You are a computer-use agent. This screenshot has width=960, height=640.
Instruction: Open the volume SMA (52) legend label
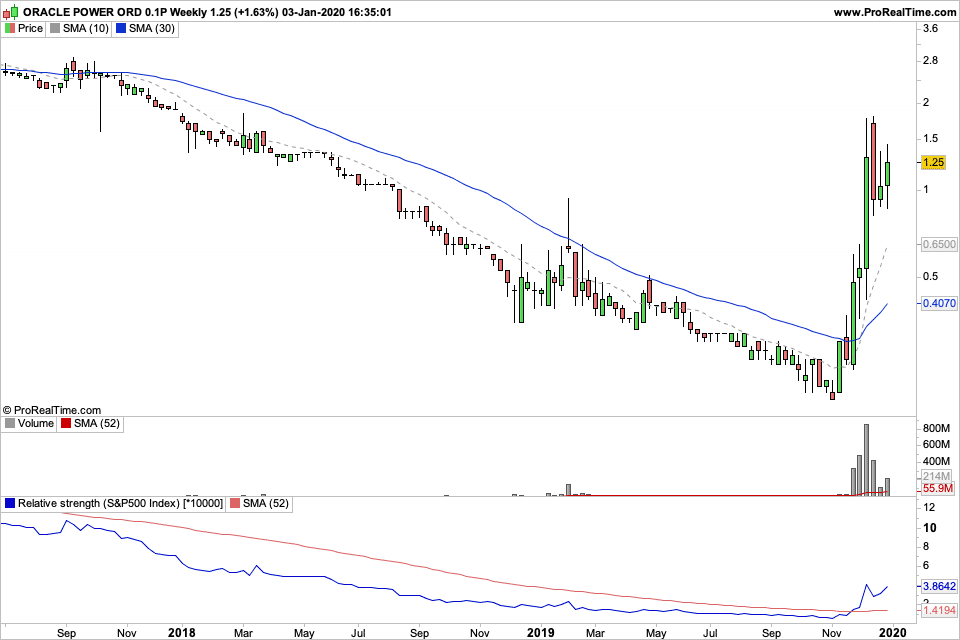coord(97,423)
